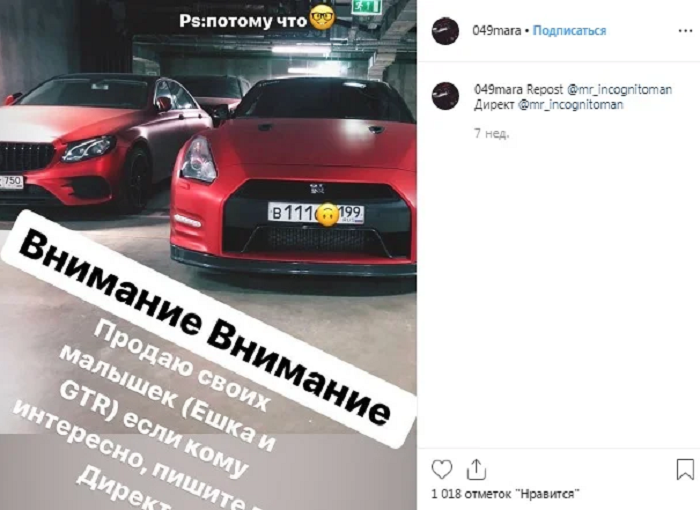Open @mr_incognitoman mention after Директ

(570, 105)
